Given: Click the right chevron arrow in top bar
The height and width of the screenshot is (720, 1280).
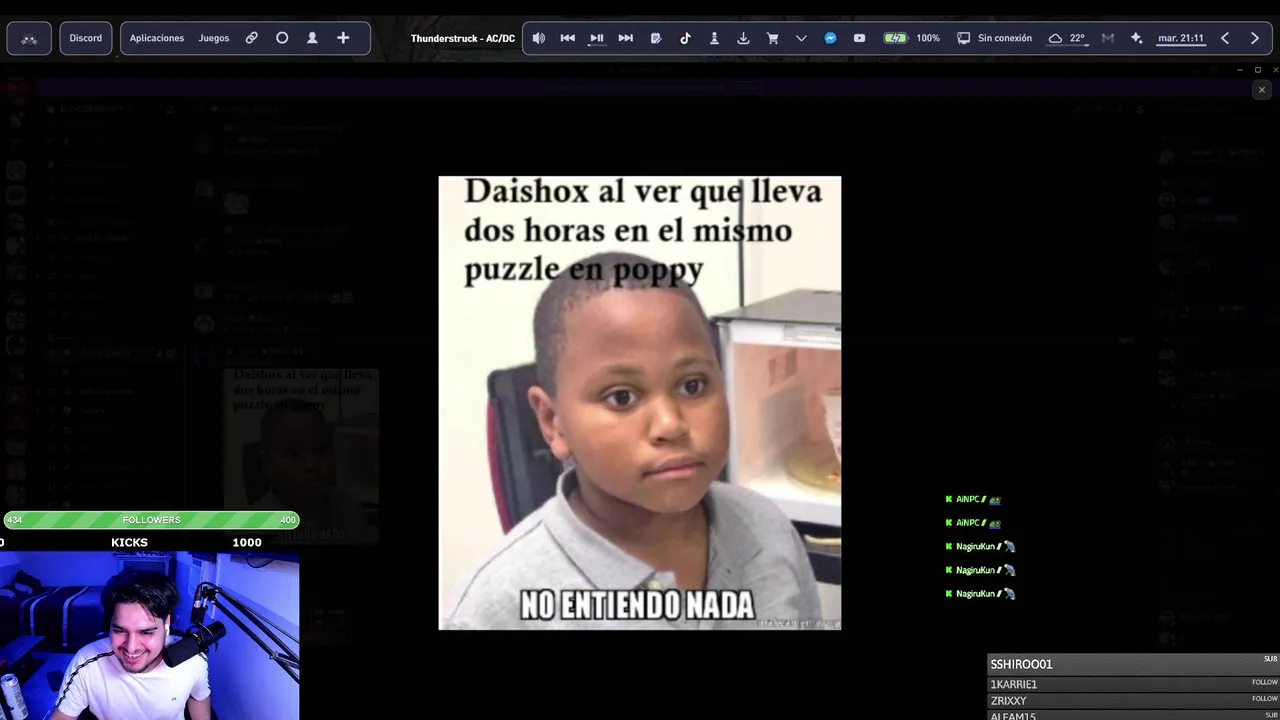Looking at the screenshot, I should coord(1255,38).
